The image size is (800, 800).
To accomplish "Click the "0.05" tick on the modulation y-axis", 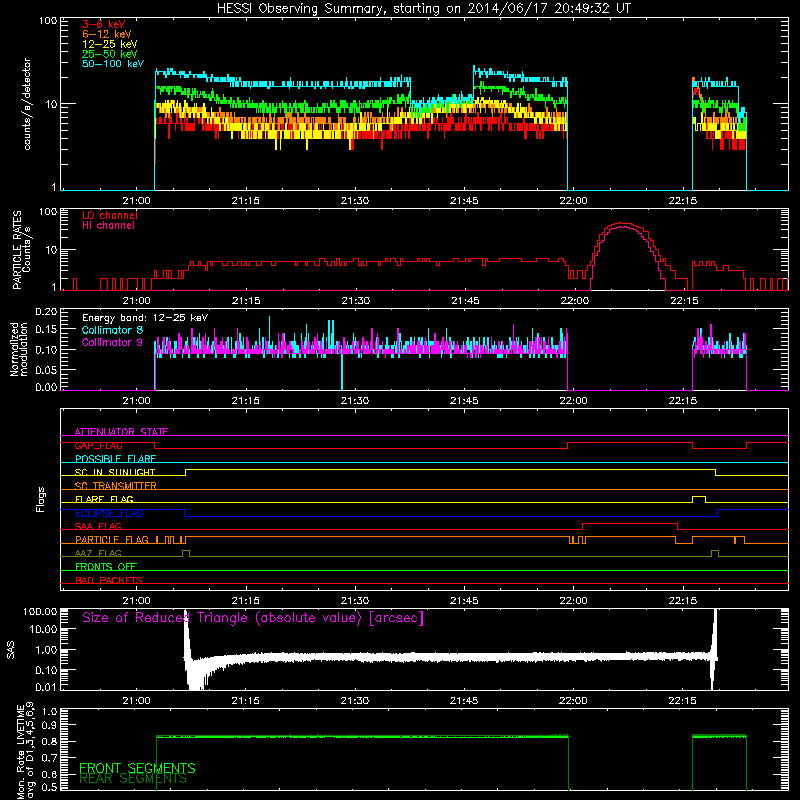I will click(46, 369).
